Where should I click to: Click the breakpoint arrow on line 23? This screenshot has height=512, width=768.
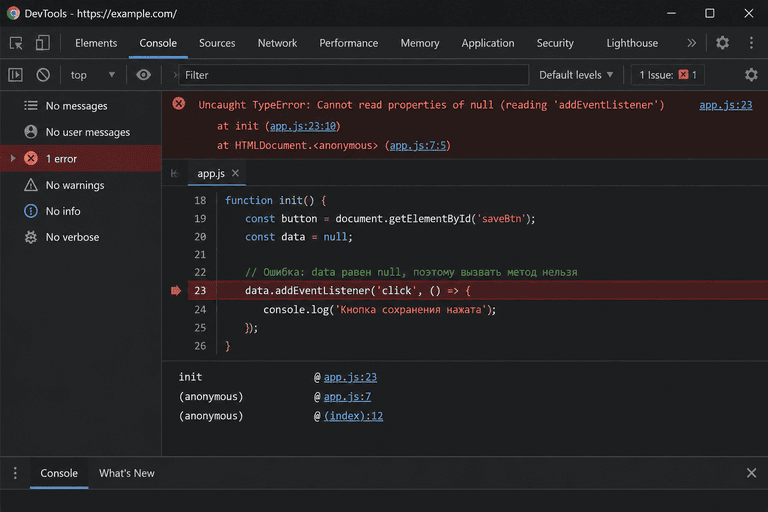[176, 291]
